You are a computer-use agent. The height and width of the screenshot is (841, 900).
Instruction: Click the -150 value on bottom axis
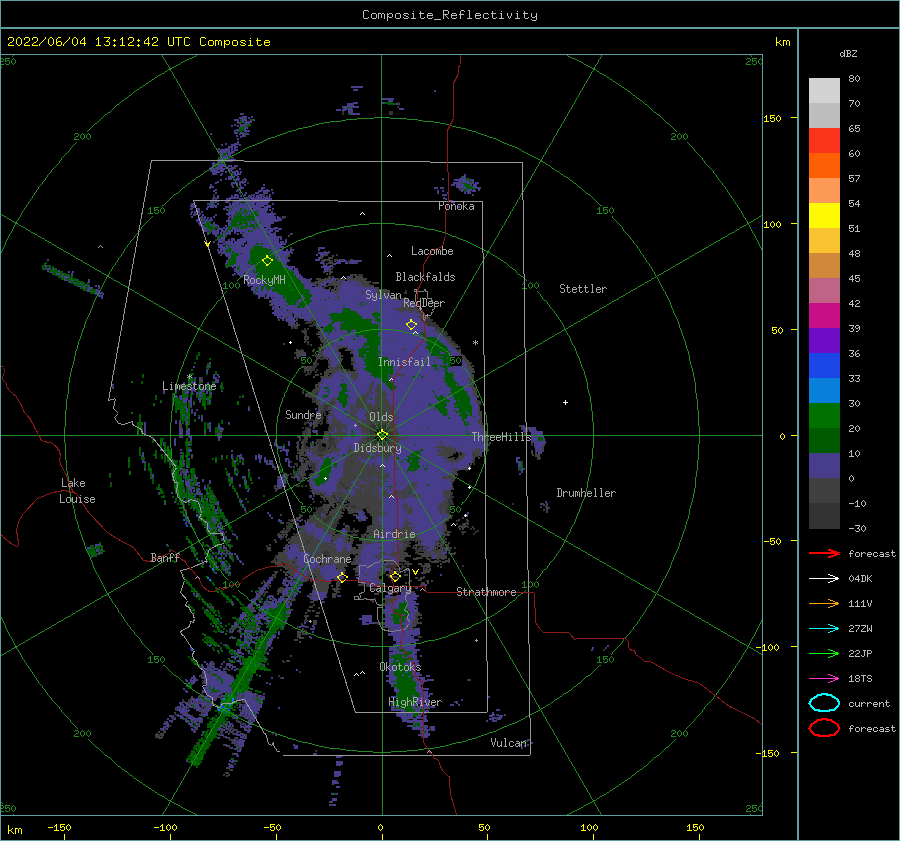pyautogui.click(x=59, y=827)
